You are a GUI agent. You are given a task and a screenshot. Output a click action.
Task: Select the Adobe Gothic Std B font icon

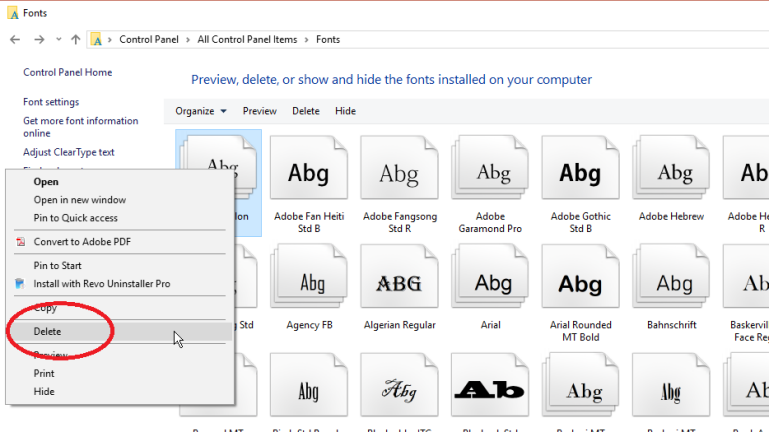(581, 168)
